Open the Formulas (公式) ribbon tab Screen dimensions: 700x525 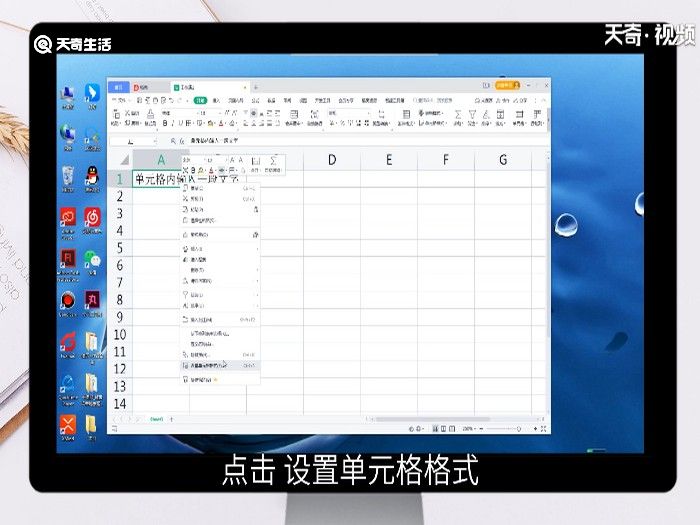click(x=255, y=101)
